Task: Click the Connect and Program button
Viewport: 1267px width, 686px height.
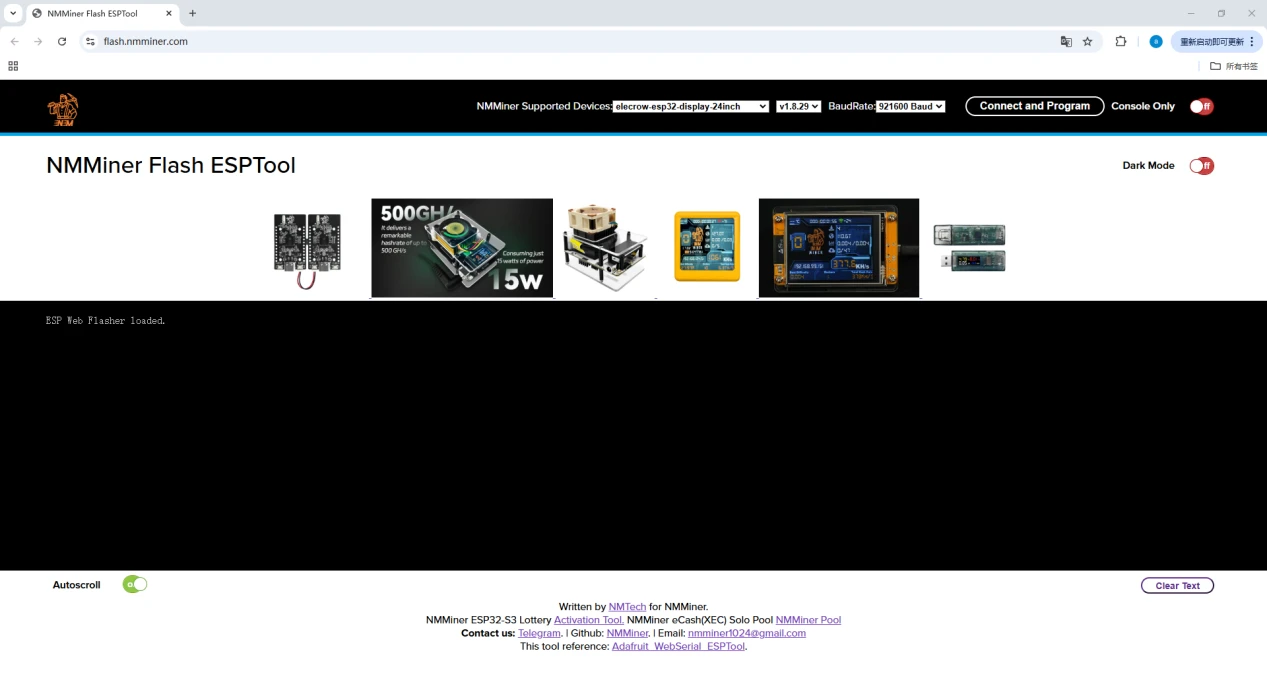Action: click(1034, 106)
